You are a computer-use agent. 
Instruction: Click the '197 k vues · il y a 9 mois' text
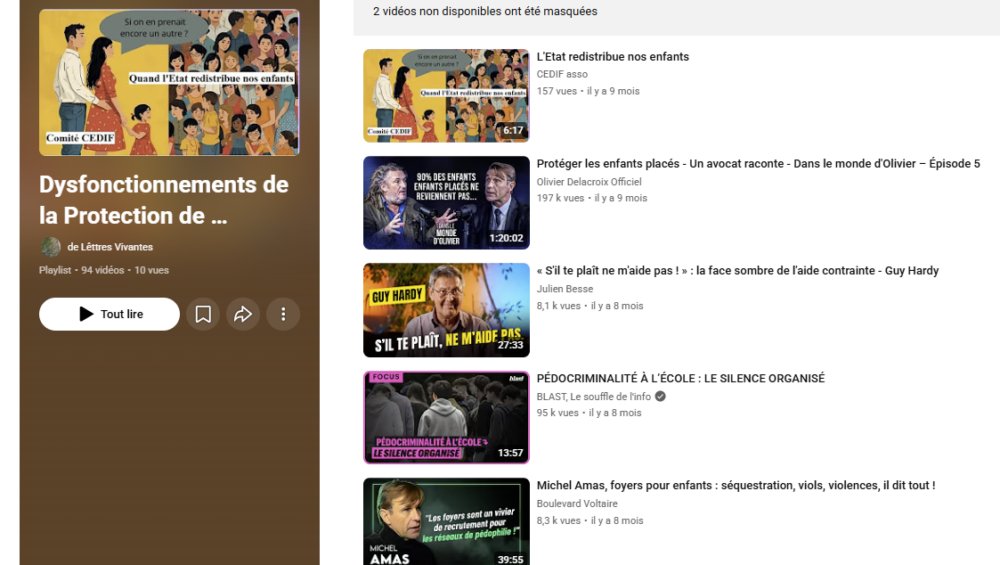[592, 198]
